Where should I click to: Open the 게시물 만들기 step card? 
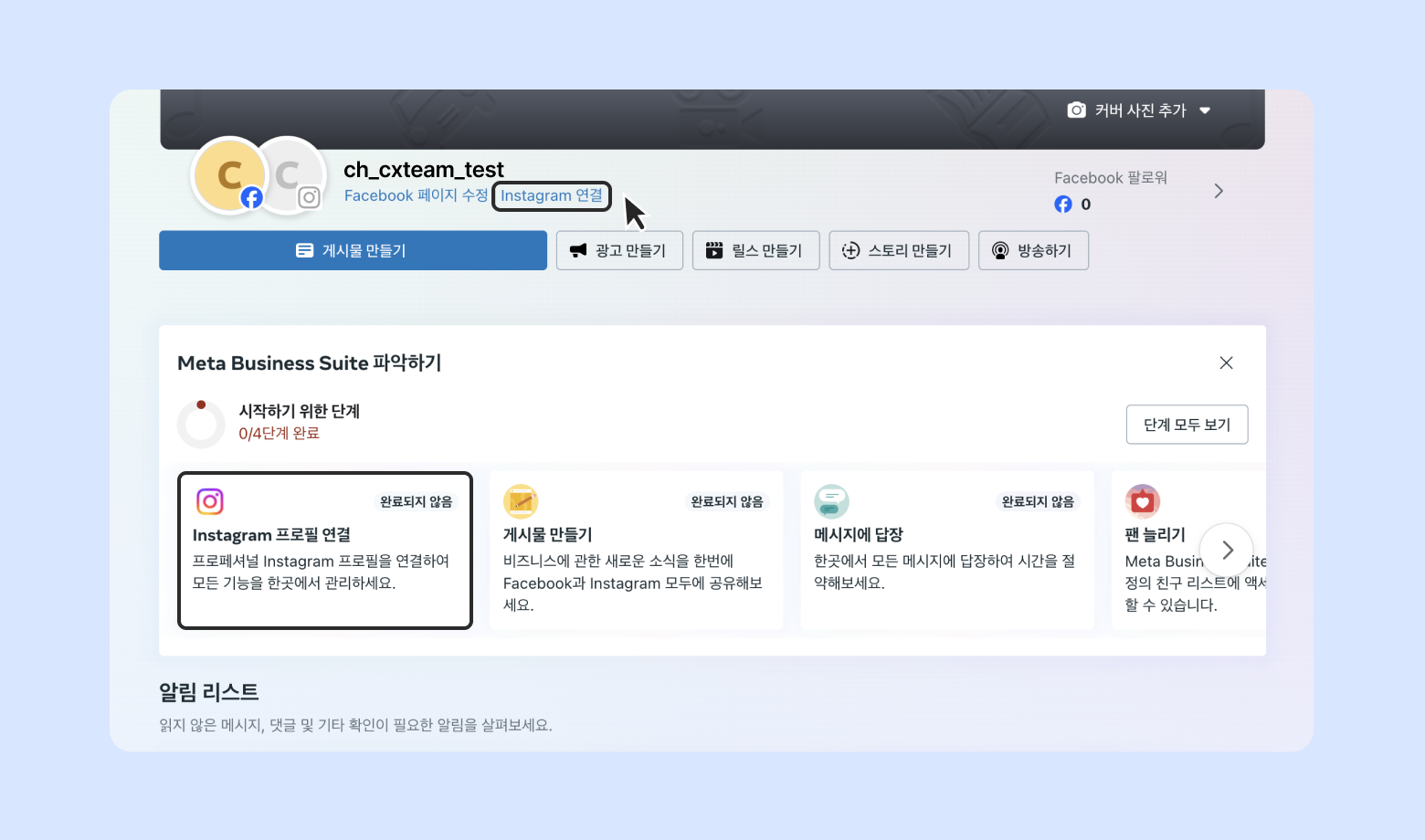coord(636,551)
